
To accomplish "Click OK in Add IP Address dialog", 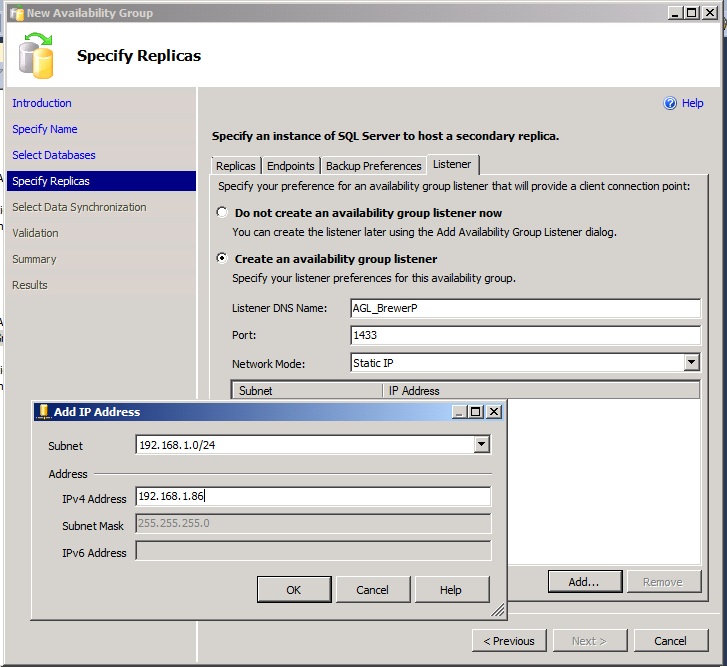I will coord(293,590).
